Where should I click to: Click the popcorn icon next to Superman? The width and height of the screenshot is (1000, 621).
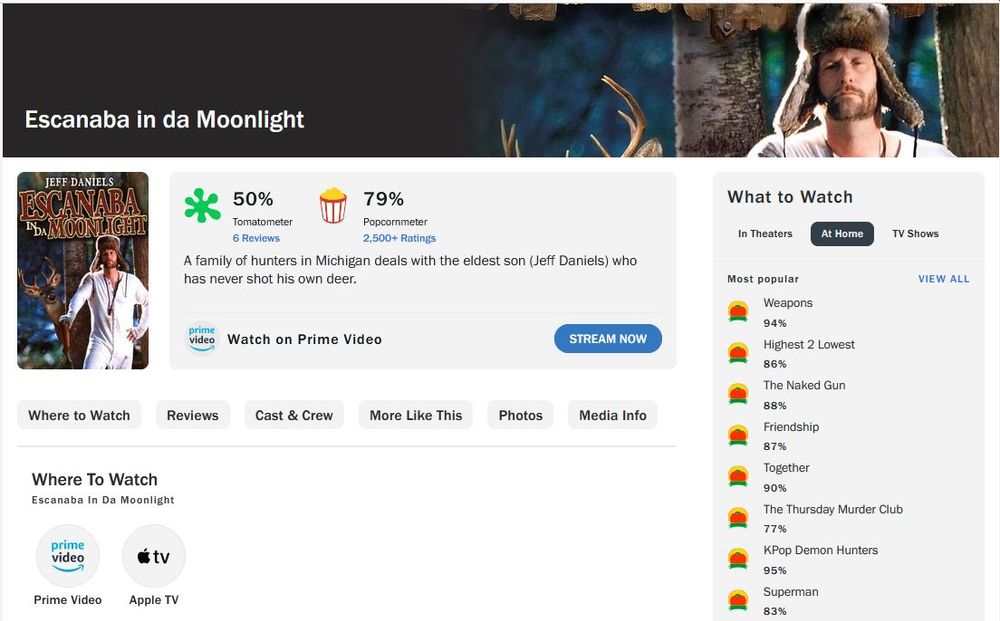738,599
